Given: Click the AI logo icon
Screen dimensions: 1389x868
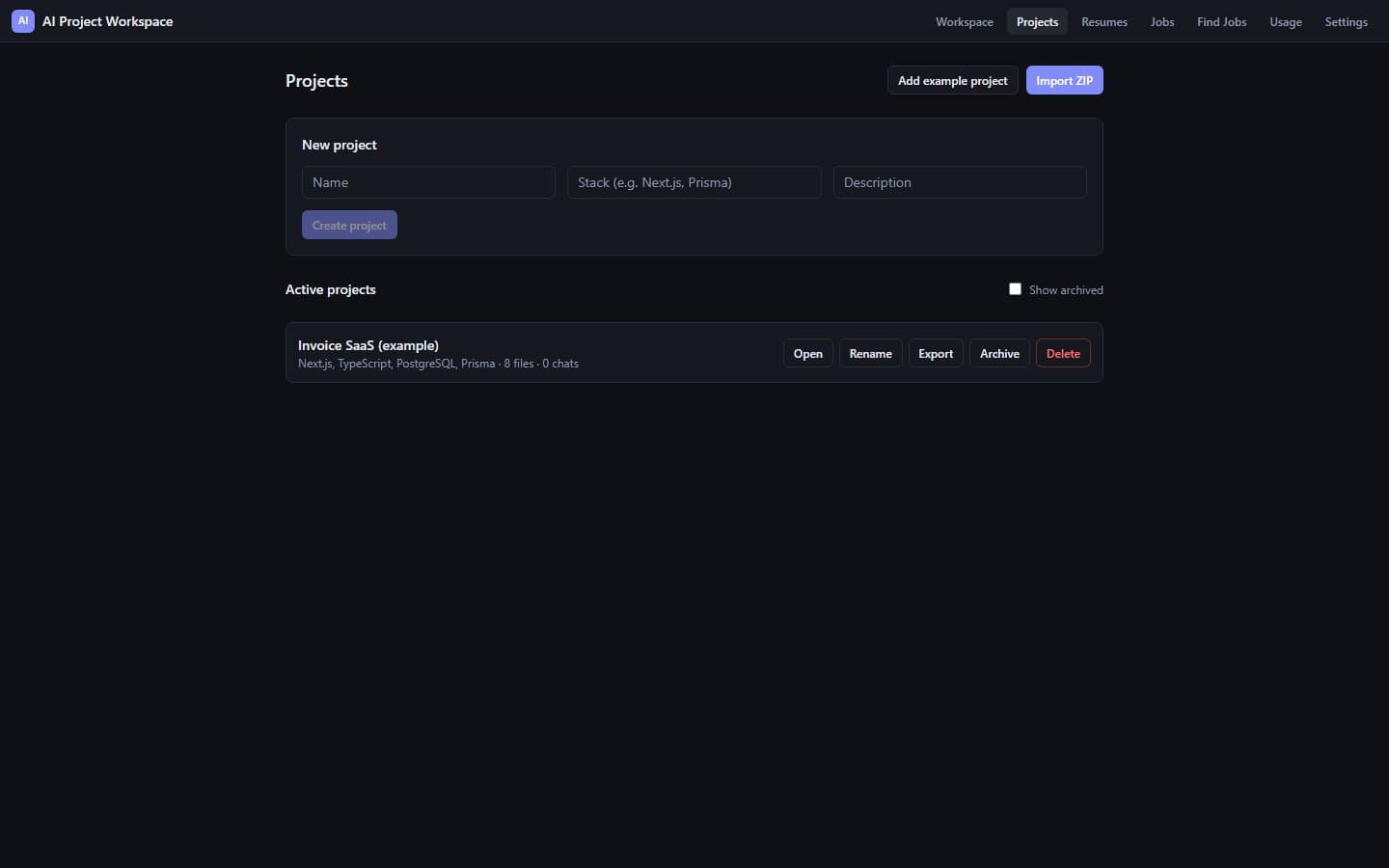Looking at the screenshot, I should pos(23,21).
